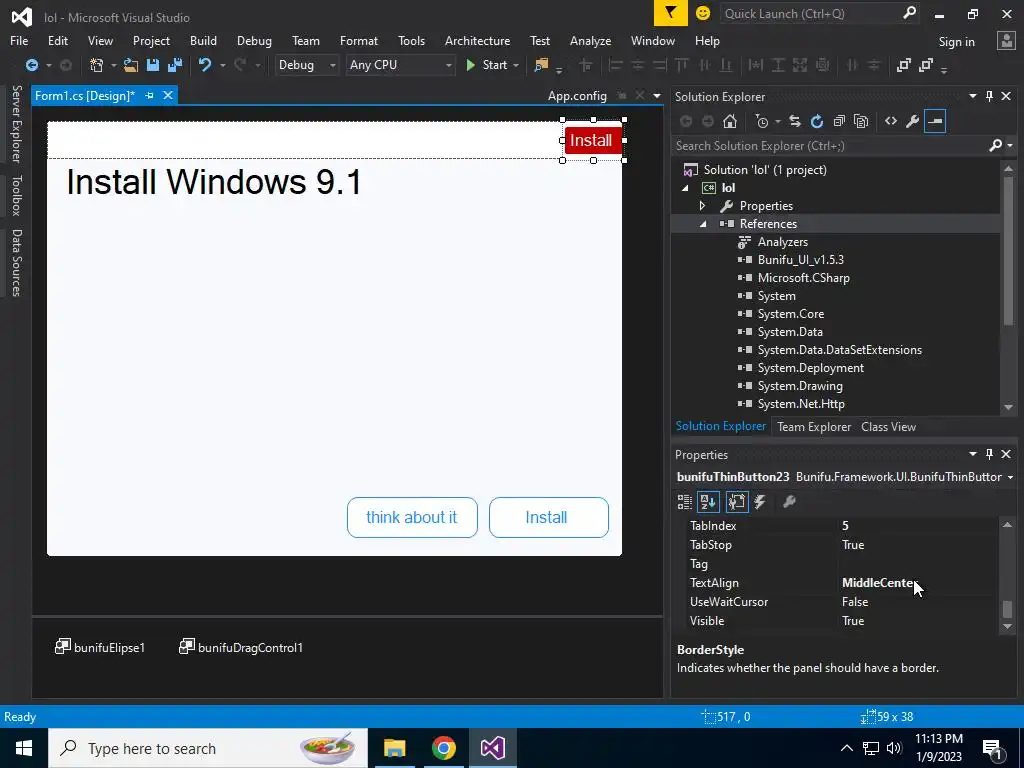Switch to the Team Explorer tab
The height and width of the screenshot is (768, 1024).
pos(814,426)
